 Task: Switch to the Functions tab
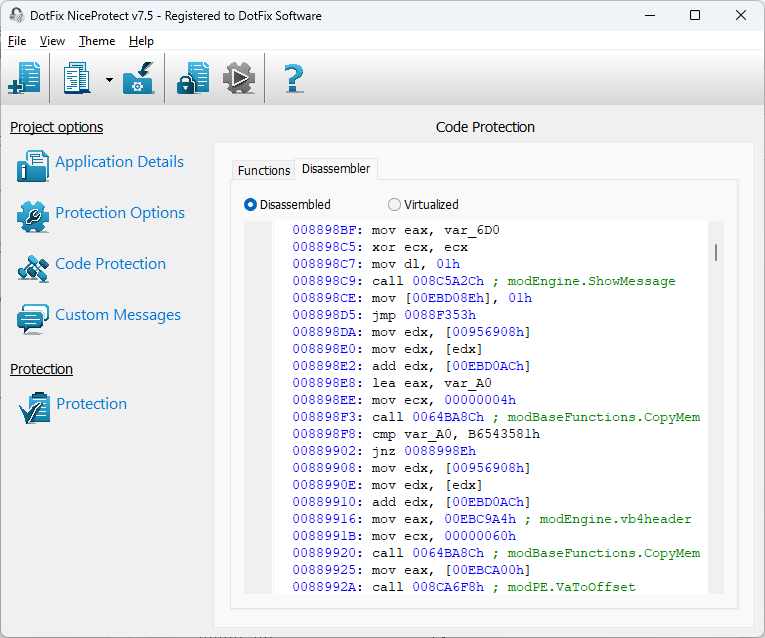263,170
